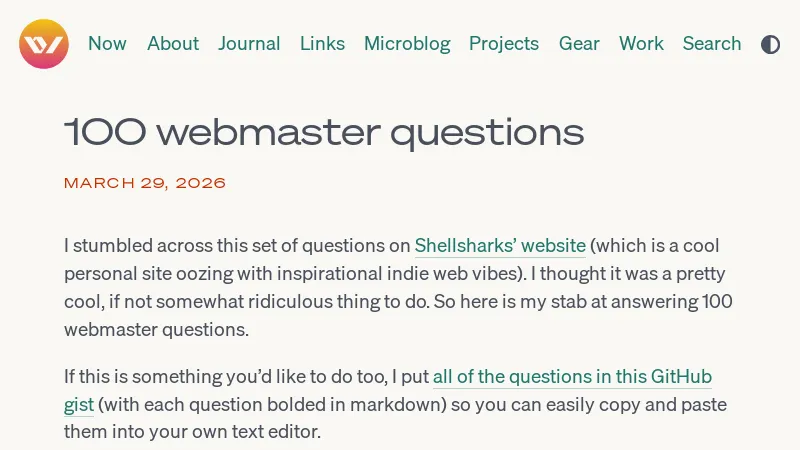Image resolution: width=800 pixels, height=450 pixels.
Task: Go to the About page
Action: [173, 44]
